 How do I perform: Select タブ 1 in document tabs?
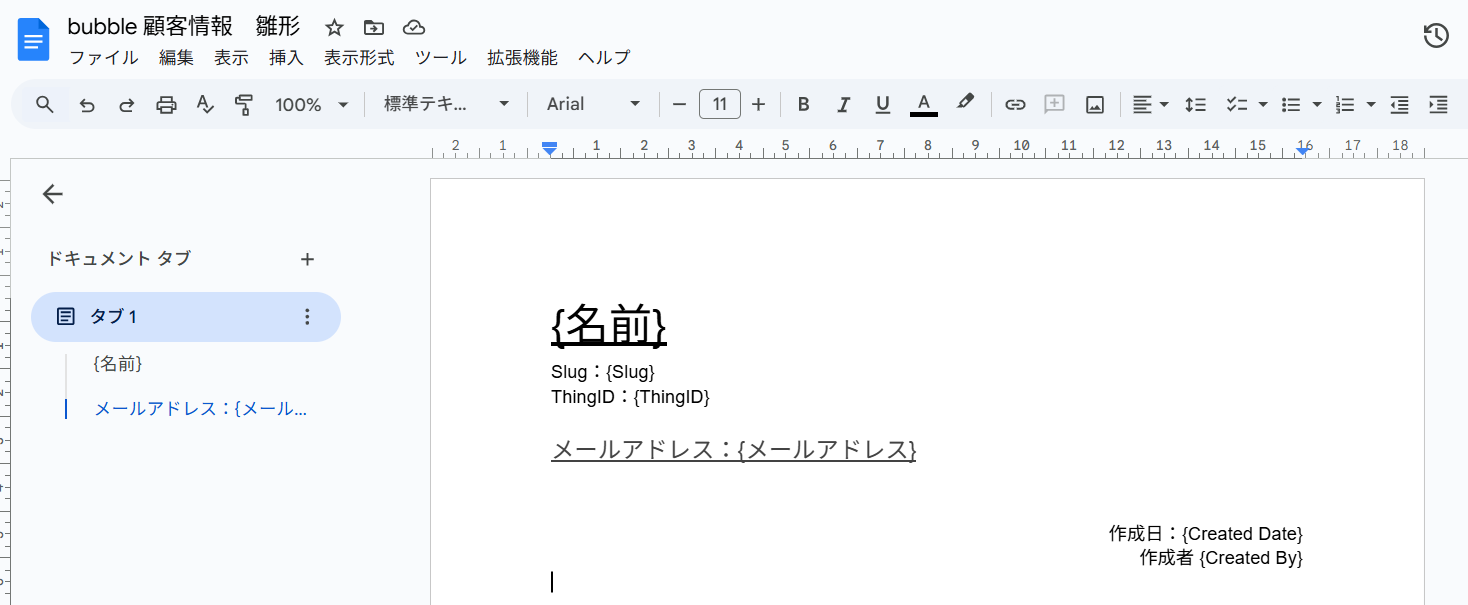pyautogui.click(x=185, y=317)
